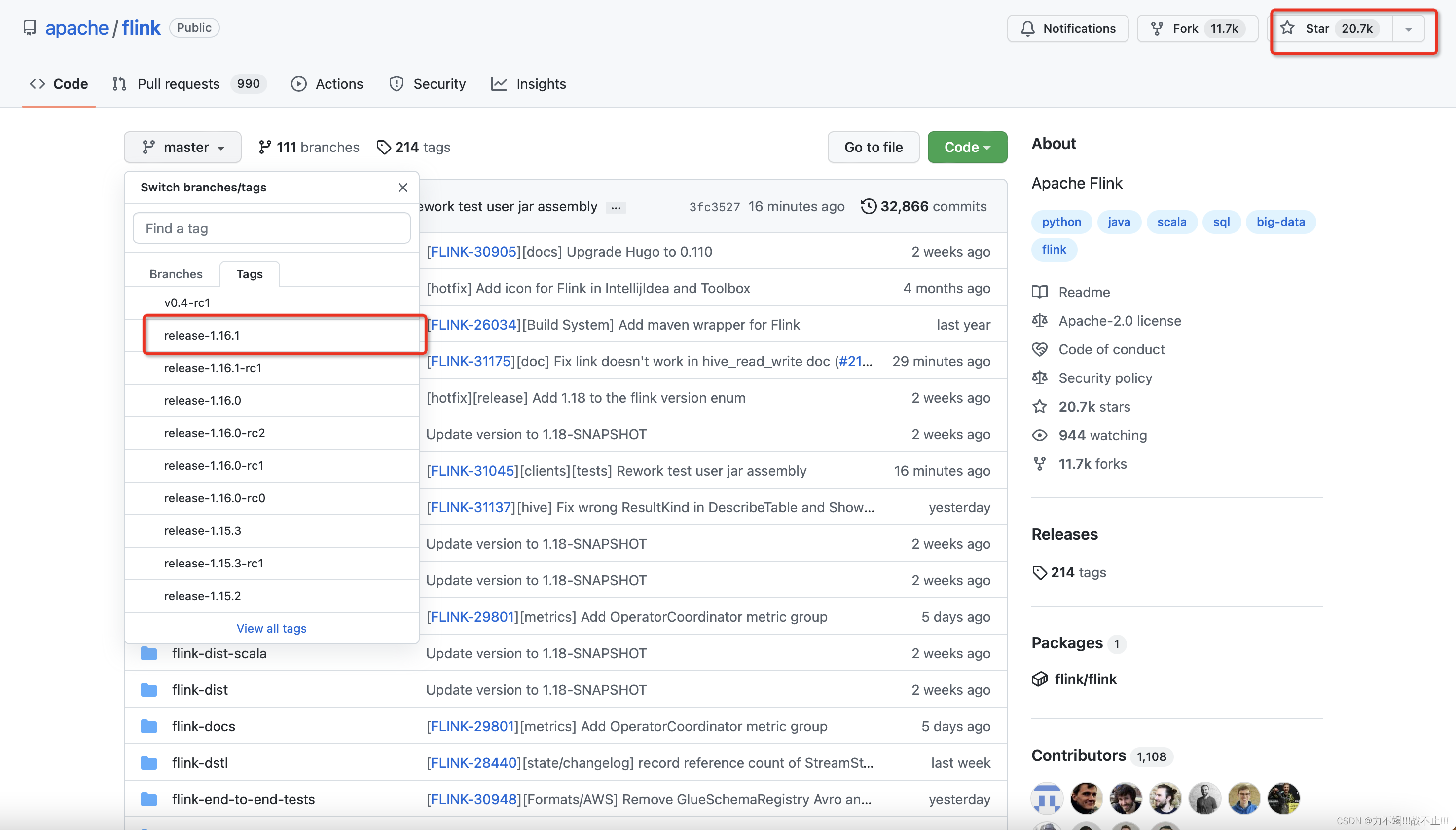Click the scala topic tag
The image size is (1456, 830).
(x=1171, y=222)
